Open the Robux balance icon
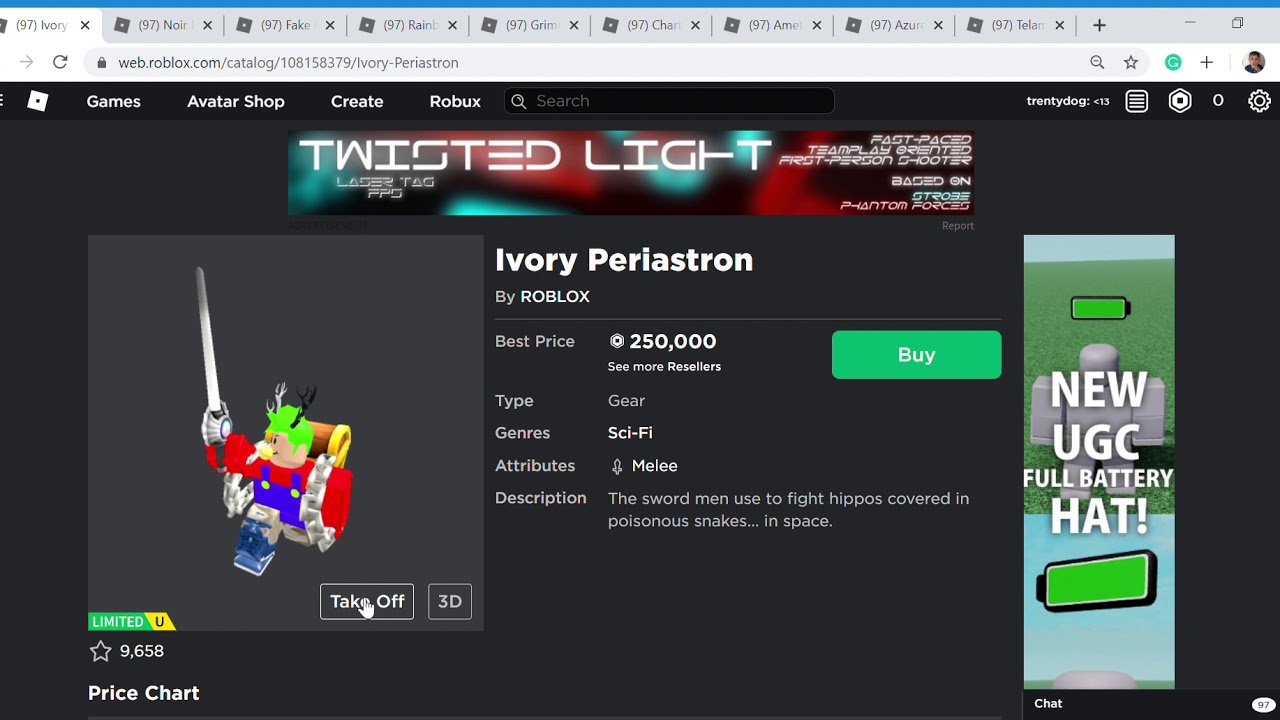1280x720 pixels. click(x=1180, y=101)
